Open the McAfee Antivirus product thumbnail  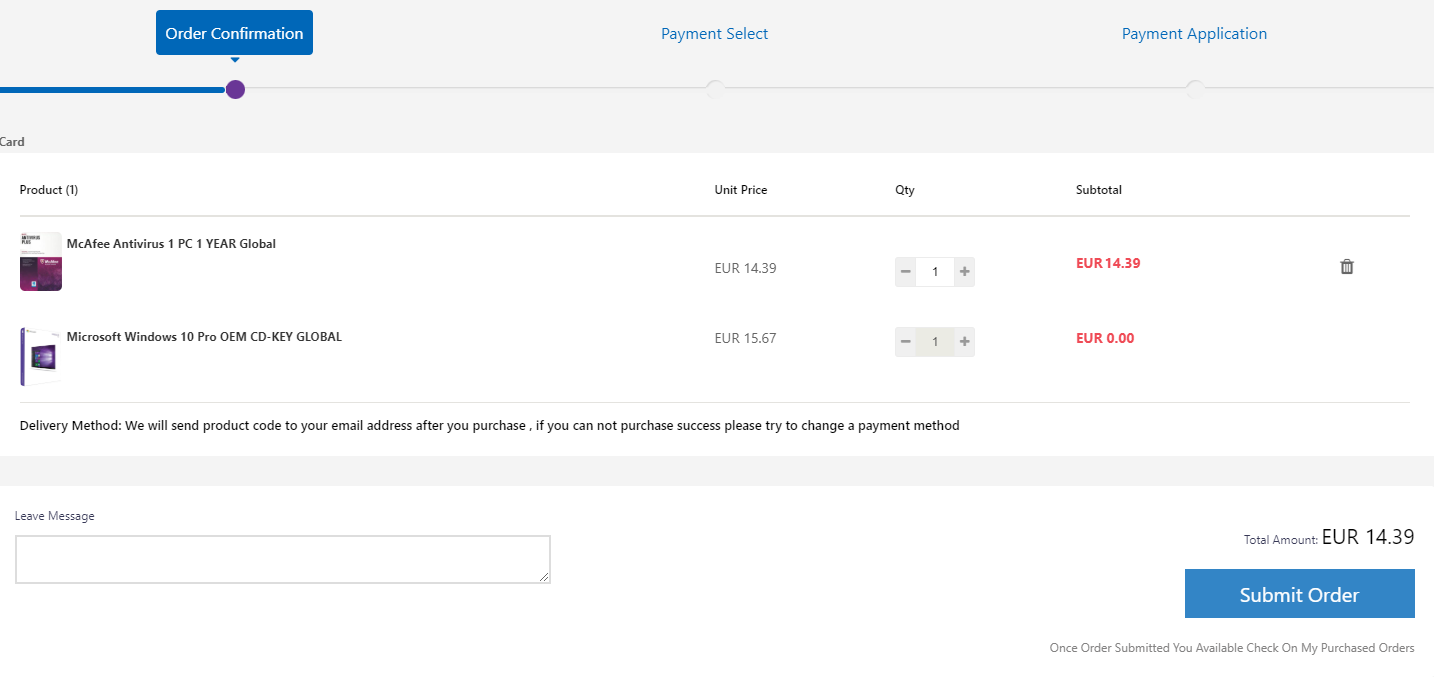(x=41, y=262)
